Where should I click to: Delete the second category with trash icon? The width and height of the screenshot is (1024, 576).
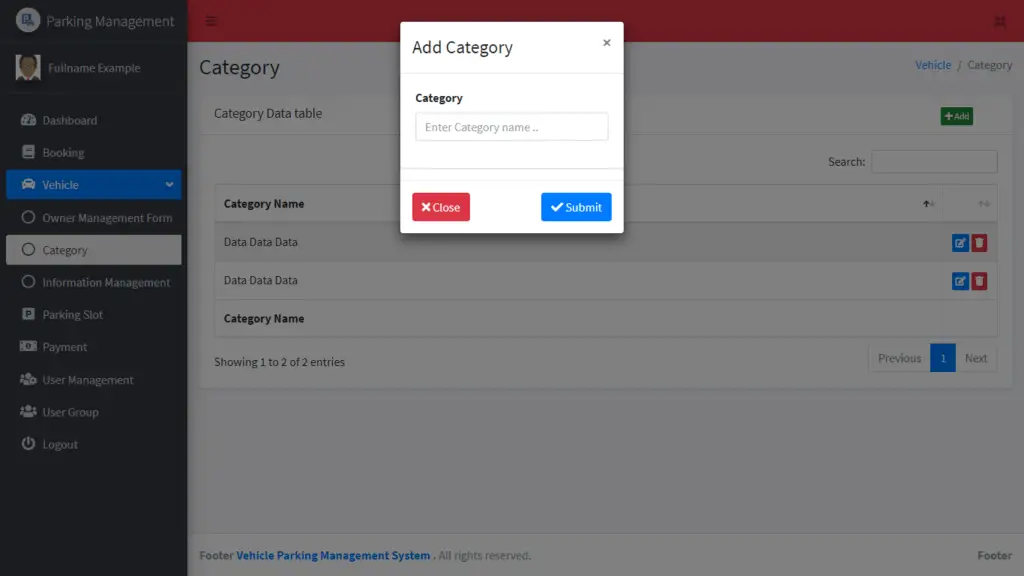coord(981,280)
